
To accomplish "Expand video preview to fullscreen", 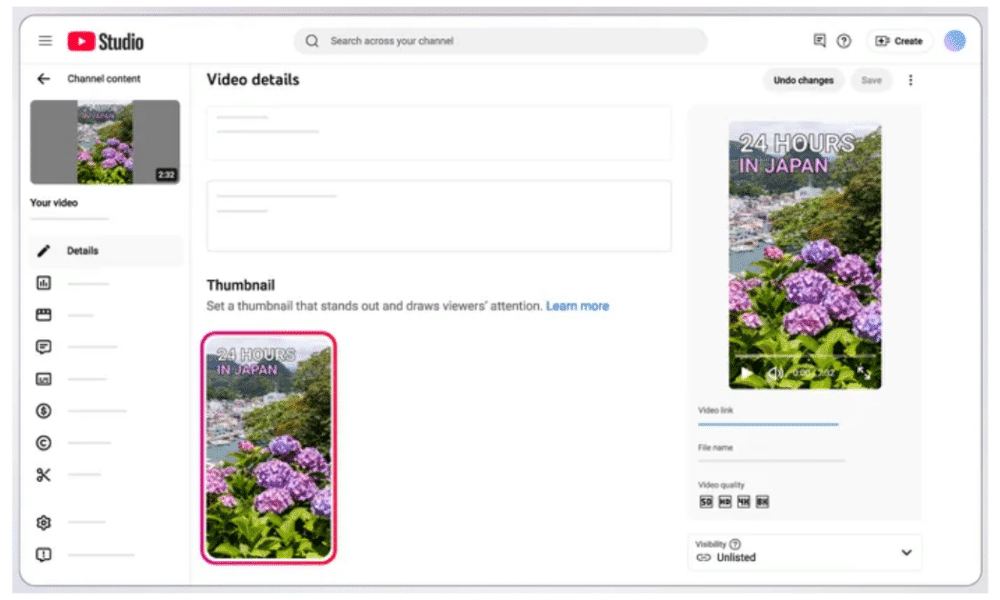I will point(864,372).
